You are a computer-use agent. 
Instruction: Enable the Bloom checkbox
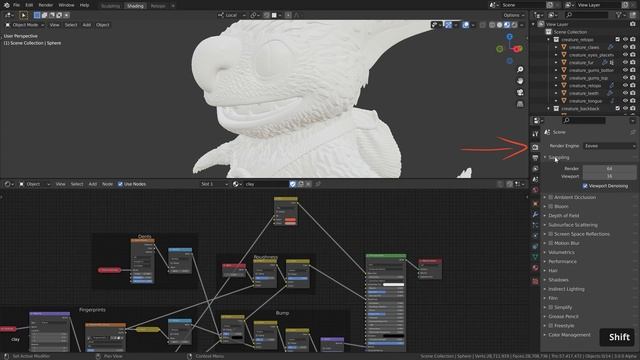(x=551, y=207)
